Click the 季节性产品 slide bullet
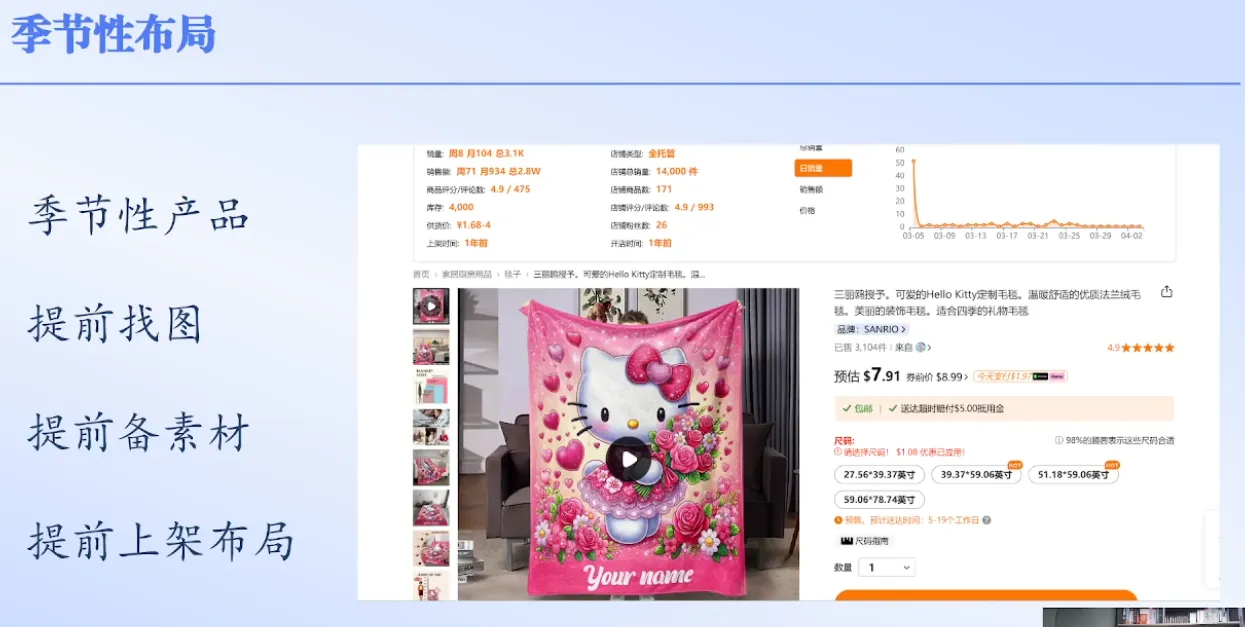This screenshot has width=1245, height=627. [x=138, y=215]
